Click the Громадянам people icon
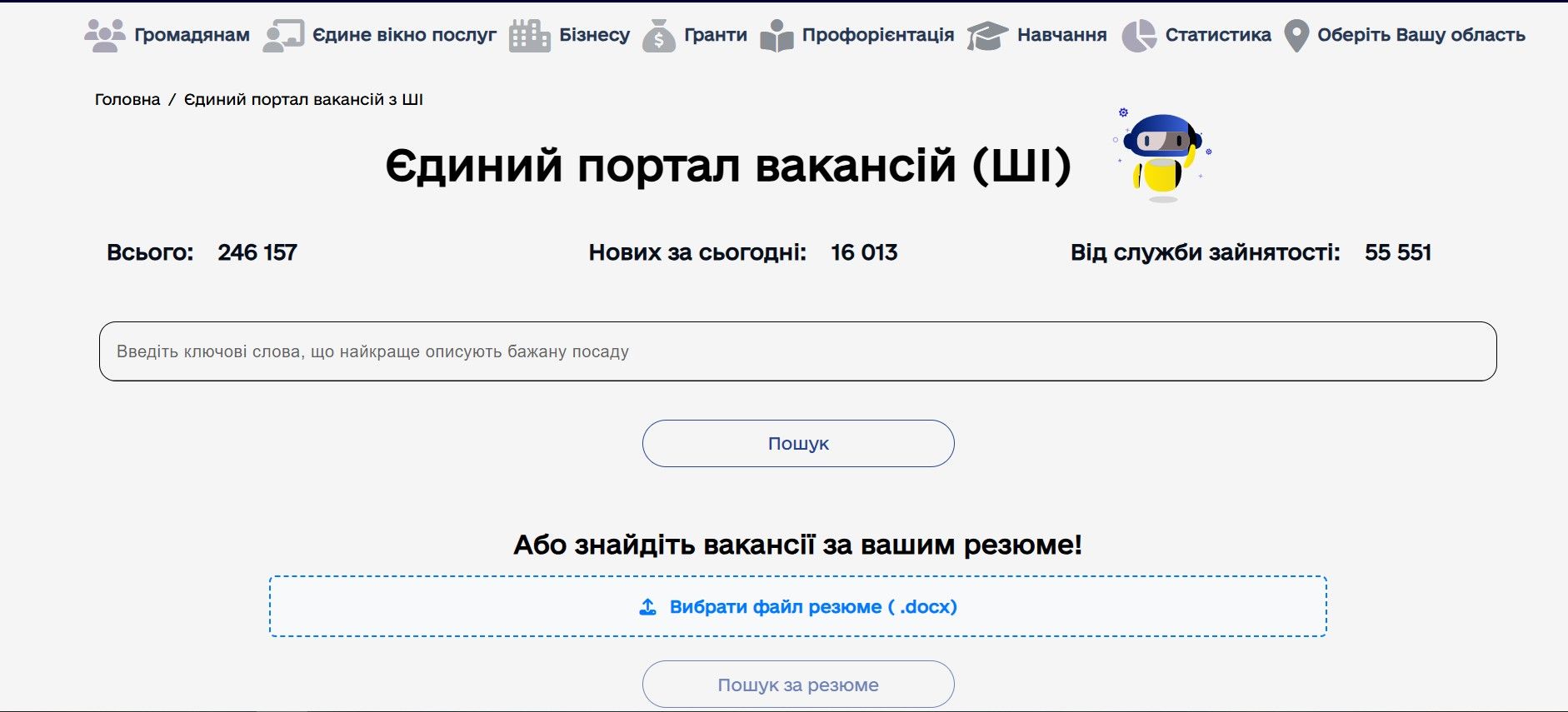This screenshot has height=712, width=1568. click(x=105, y=35)
